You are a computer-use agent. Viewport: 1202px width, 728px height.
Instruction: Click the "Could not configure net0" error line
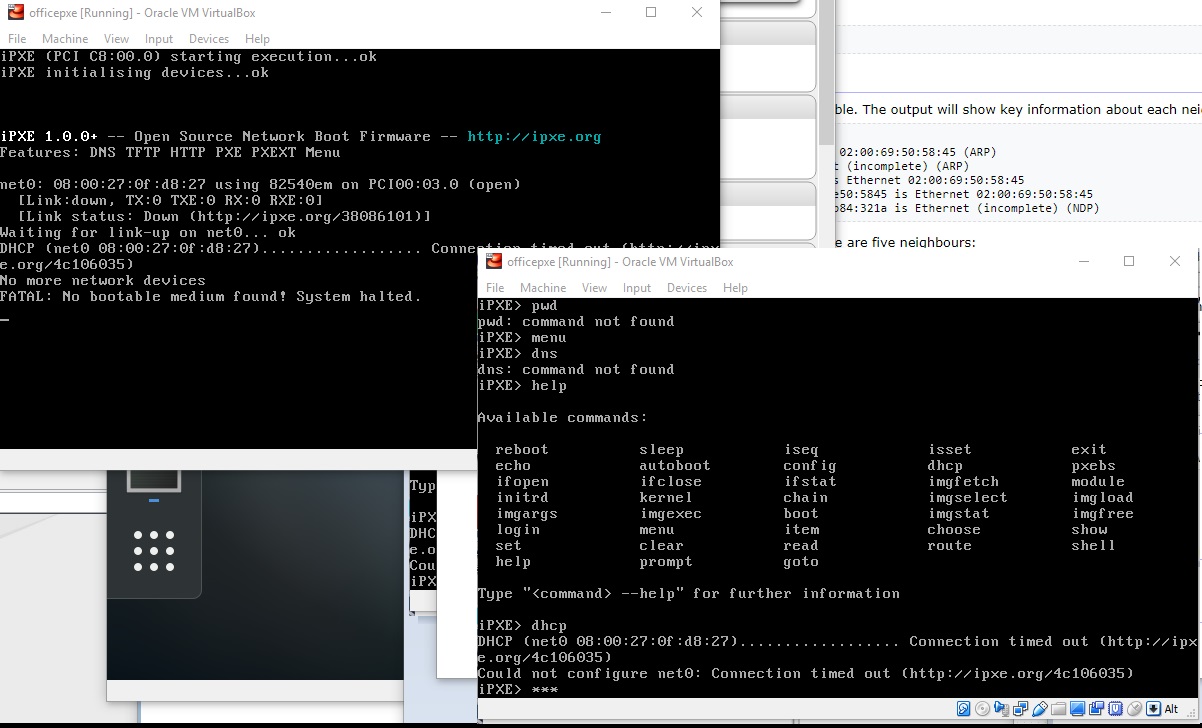(x=806, y=674)
